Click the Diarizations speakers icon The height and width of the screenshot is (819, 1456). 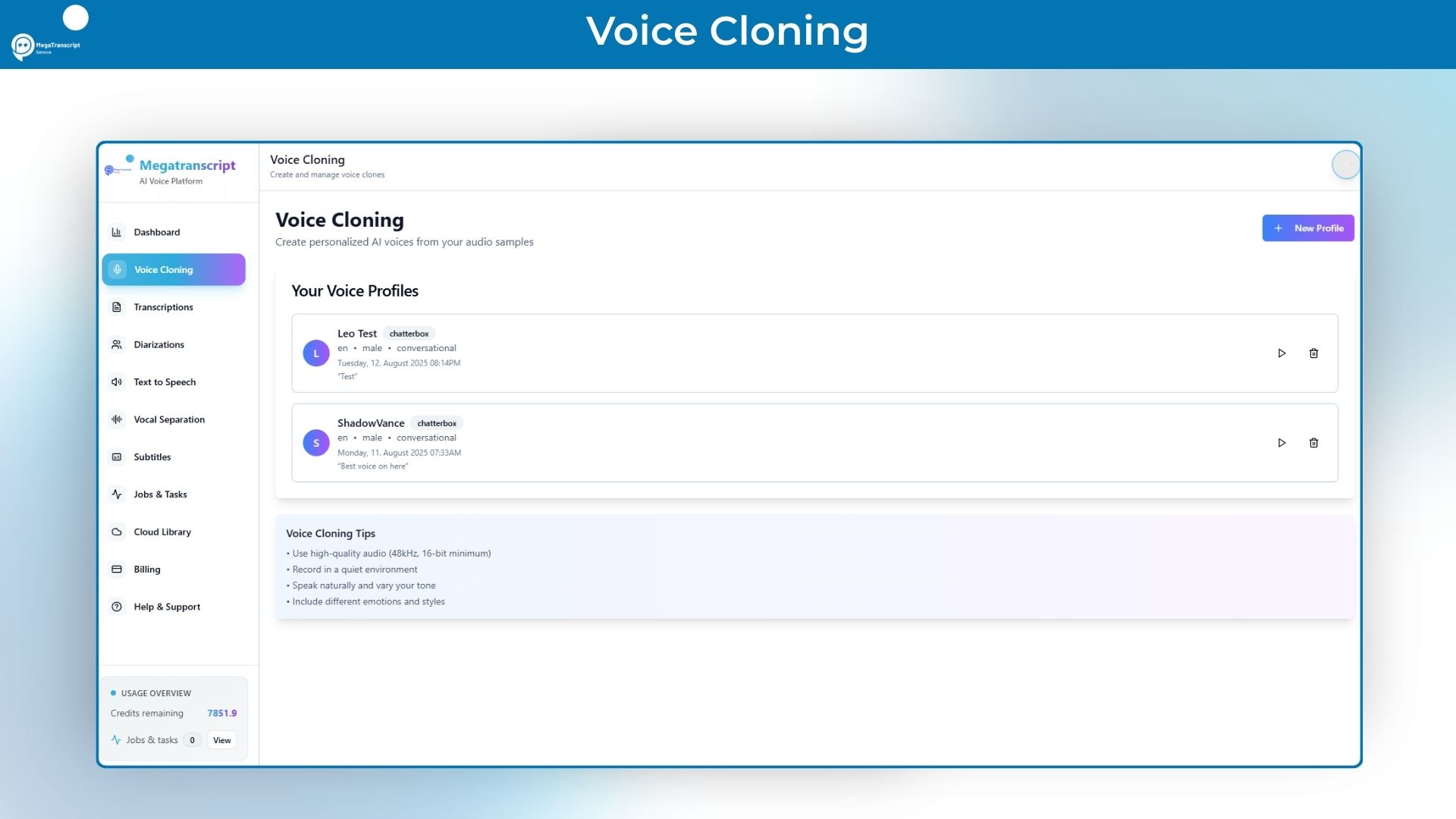tap(117, 344)
